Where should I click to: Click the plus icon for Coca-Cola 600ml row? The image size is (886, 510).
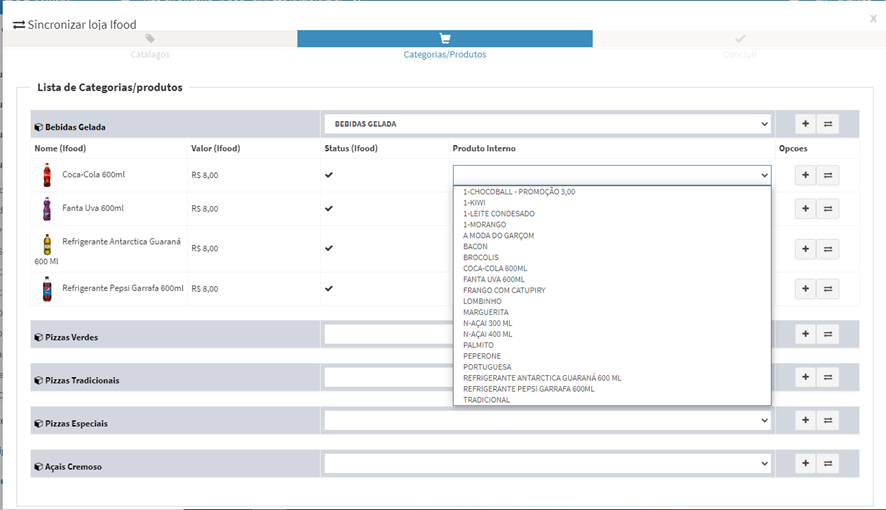[806, 176]
